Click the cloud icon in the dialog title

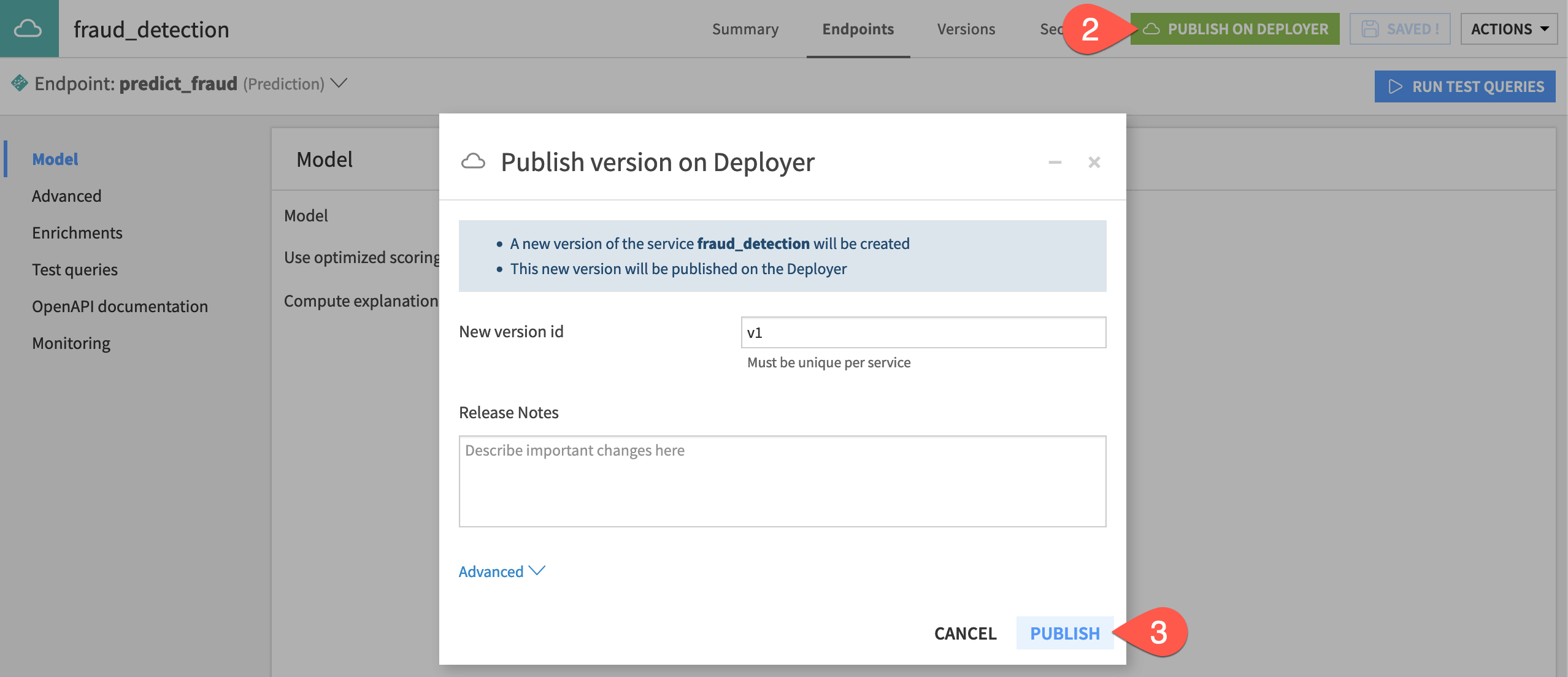473,162
